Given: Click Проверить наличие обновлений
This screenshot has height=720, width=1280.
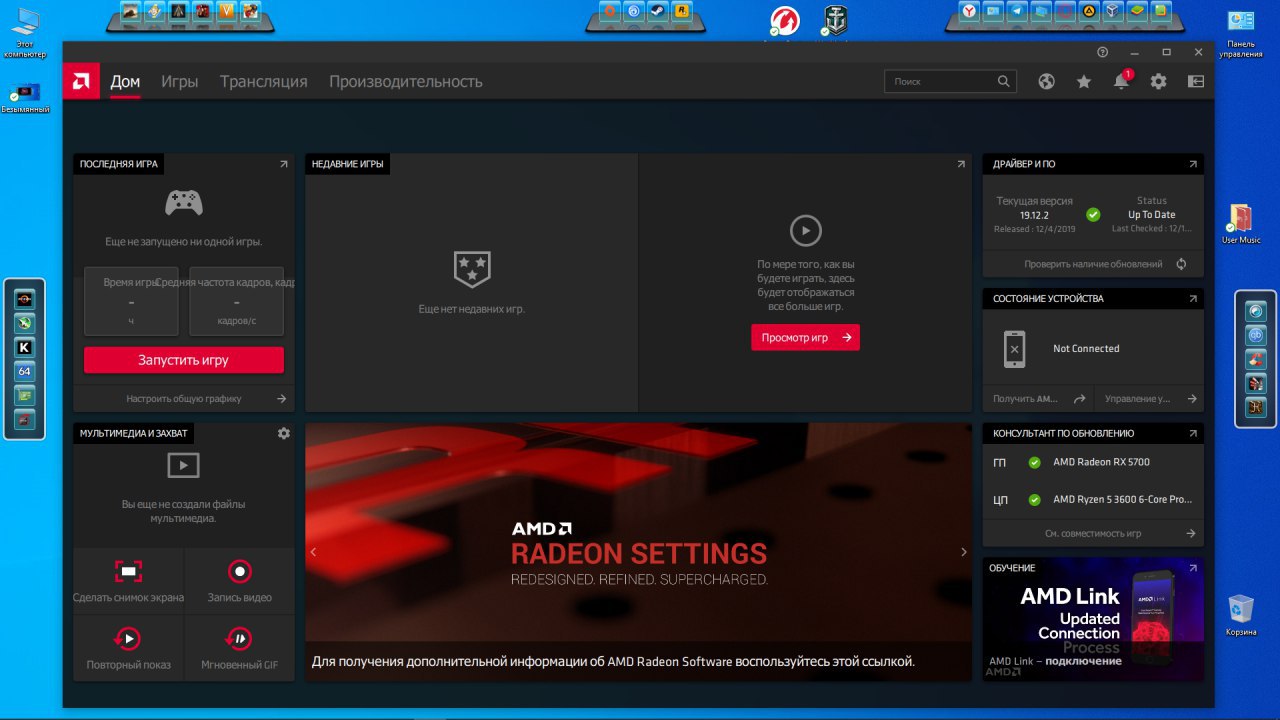Looking at the screenshot, I should click(1094, 264).
